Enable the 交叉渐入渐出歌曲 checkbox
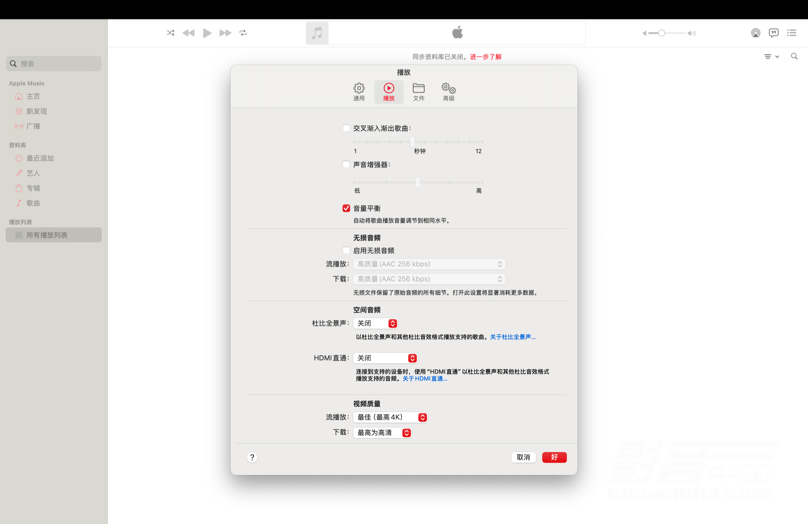Viewport: 808px width, 524px height. tap(346, 128)
